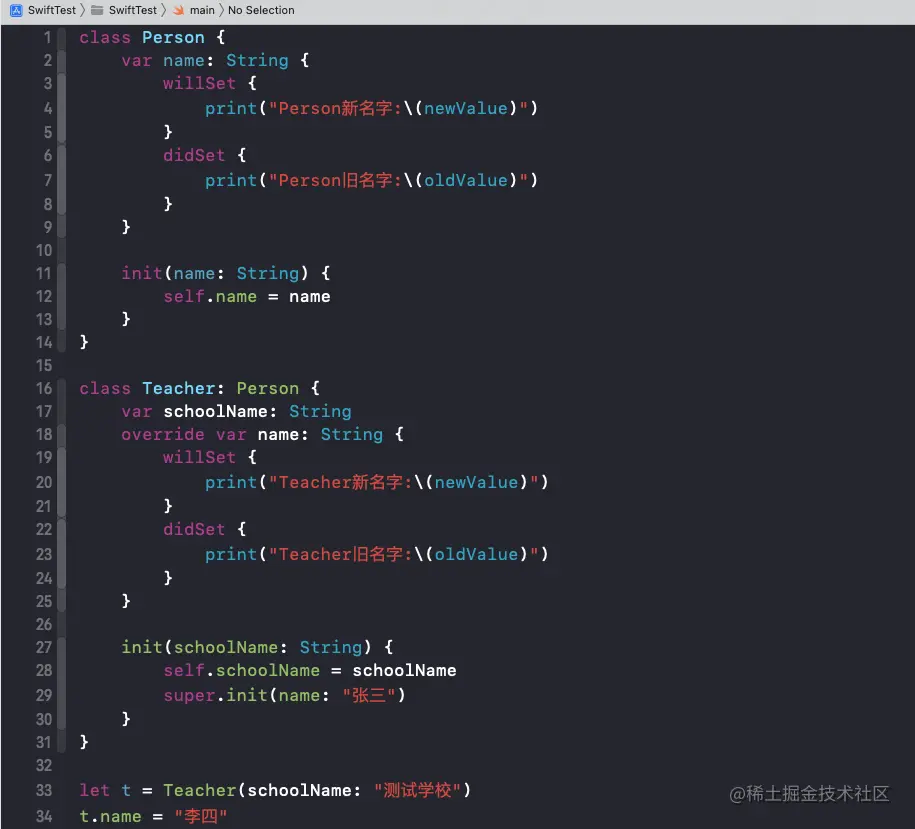The height and width of the screenshot is (829, 915).
Task: Click init(schoolName: String) on line 27
Action: pos(246,647)
